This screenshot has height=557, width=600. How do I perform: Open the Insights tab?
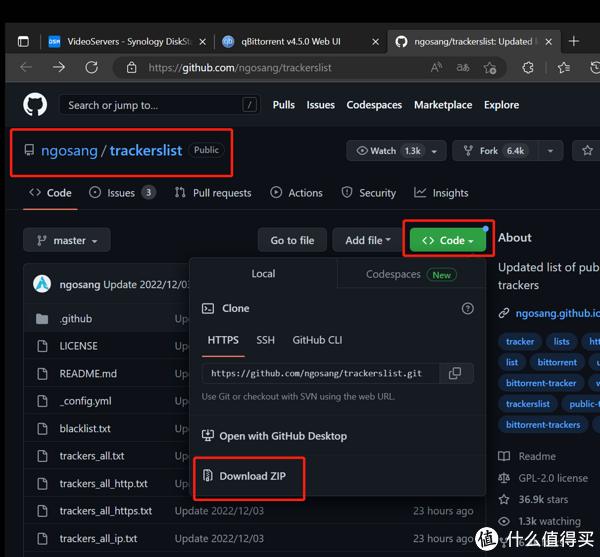[x=441, y=193]
